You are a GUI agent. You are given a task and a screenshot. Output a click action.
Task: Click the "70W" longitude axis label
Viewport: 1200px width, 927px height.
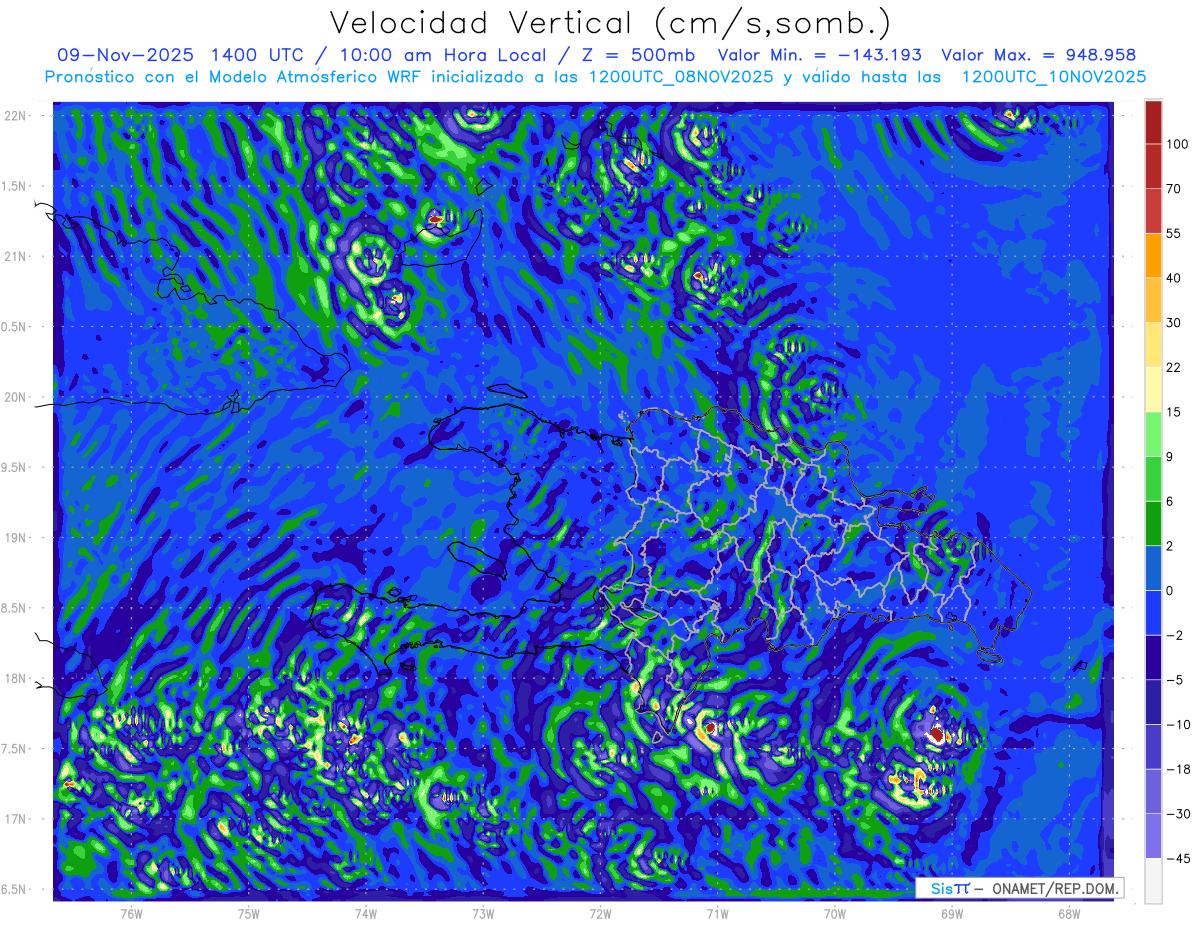coord(835,913)
